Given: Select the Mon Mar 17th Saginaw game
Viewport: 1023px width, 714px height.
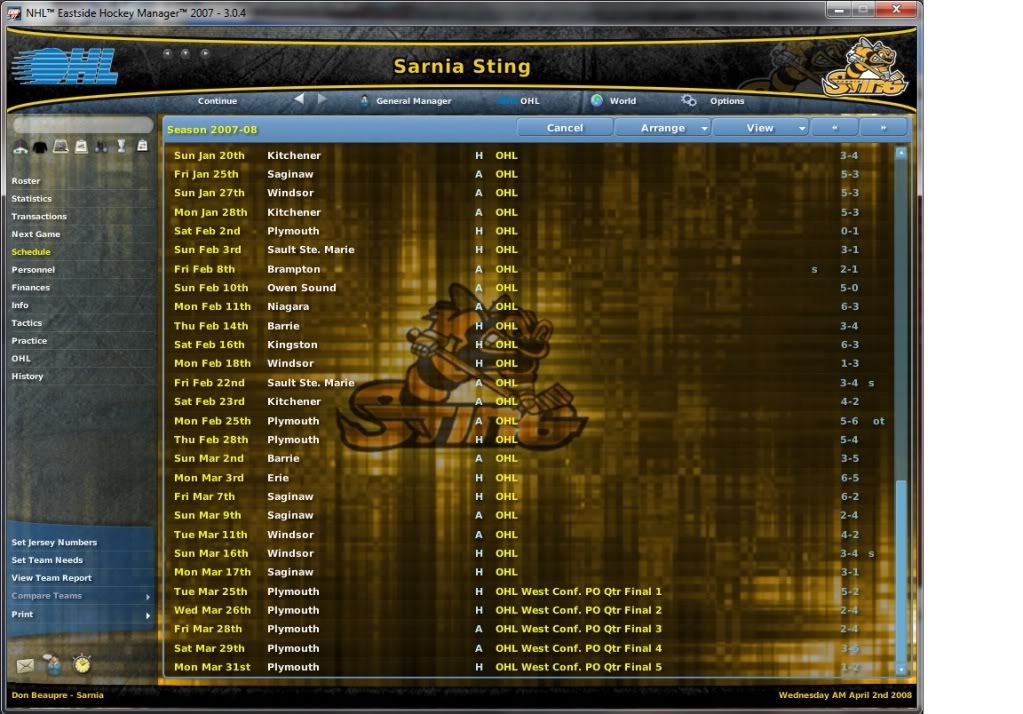Looking at the screenshot, I should click(x=530, y=572).
